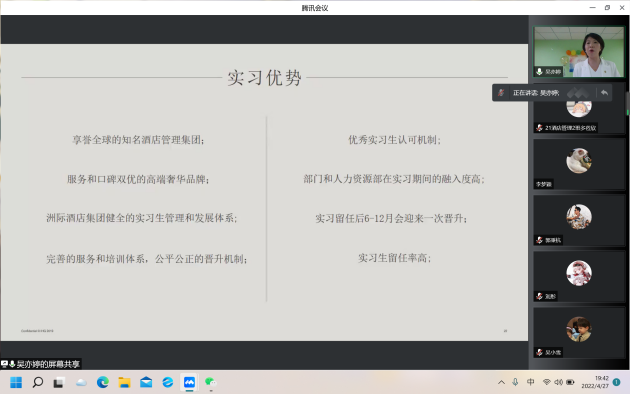Select the bottom participant child-avatar tile
Viewport: 630px width, 394px height.
coord(579,333)
